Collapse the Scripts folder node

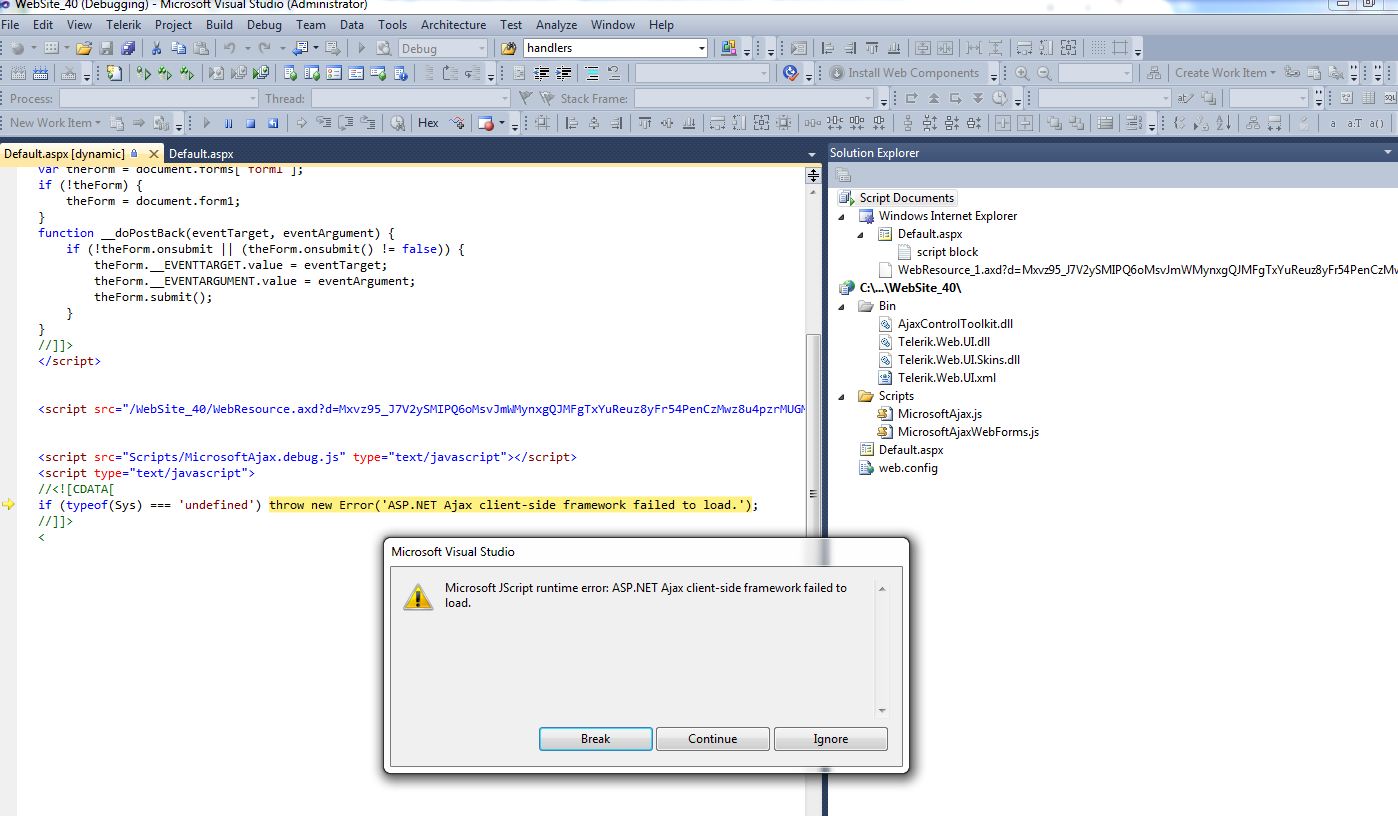[x=841, y=396]
